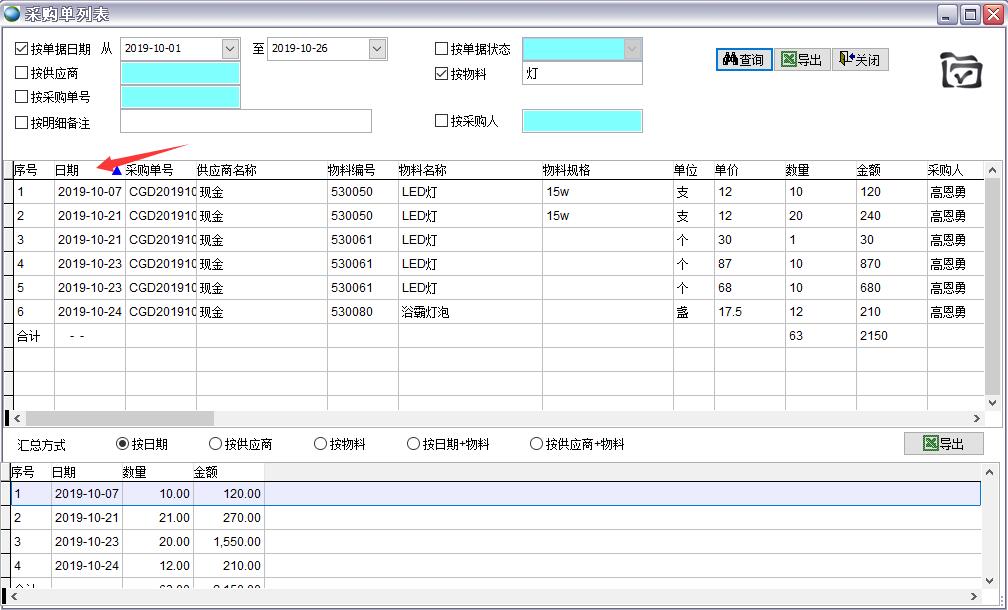
Task: Select the 浴霸灯泡 row in purchase list
Action: tap(425, 312)
